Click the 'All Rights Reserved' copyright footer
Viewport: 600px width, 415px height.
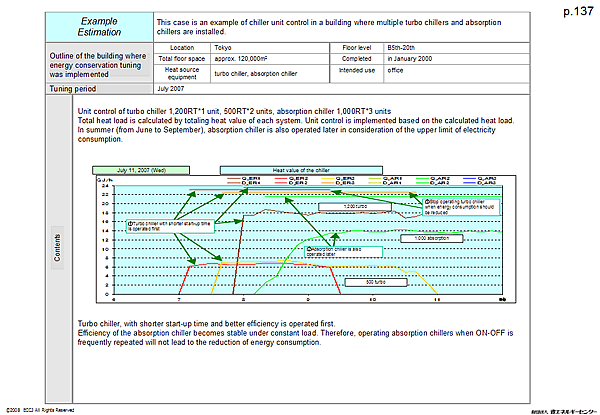(41, 410)
